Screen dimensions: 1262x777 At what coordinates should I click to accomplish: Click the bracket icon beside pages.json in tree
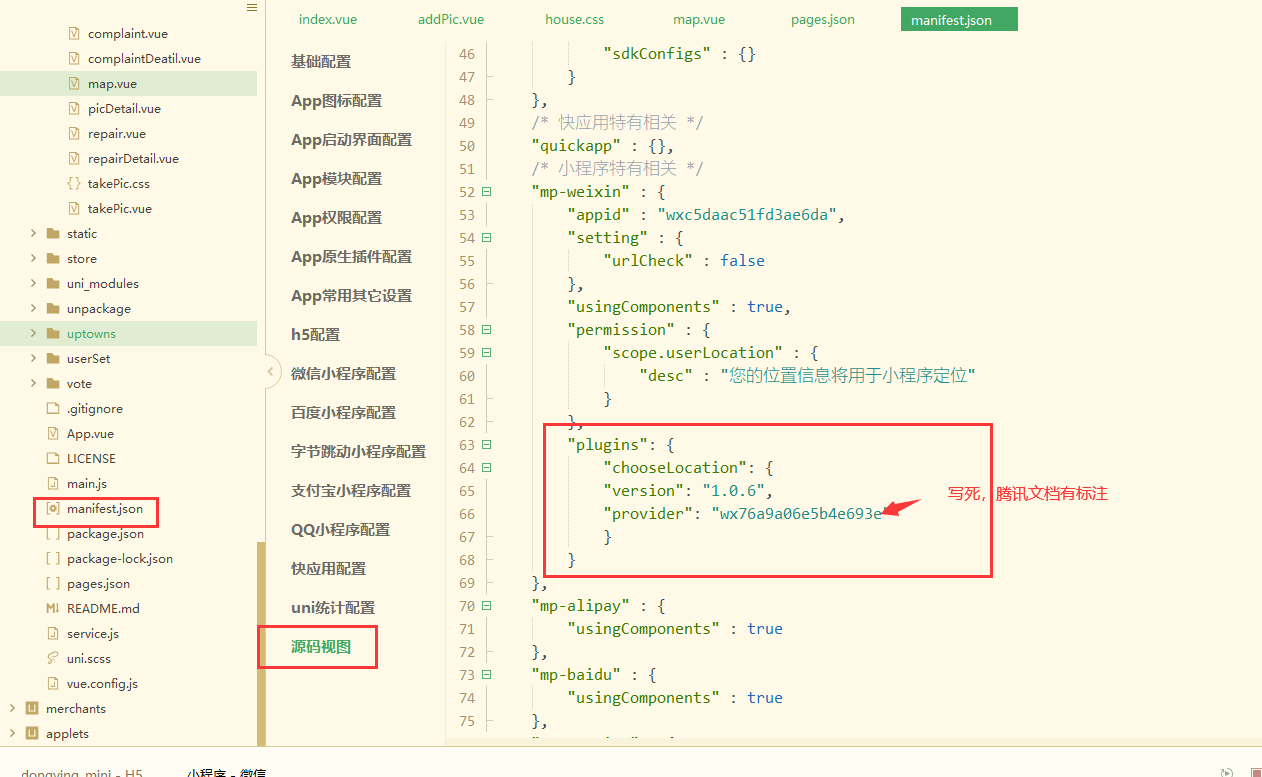click(x=53, y=584)
